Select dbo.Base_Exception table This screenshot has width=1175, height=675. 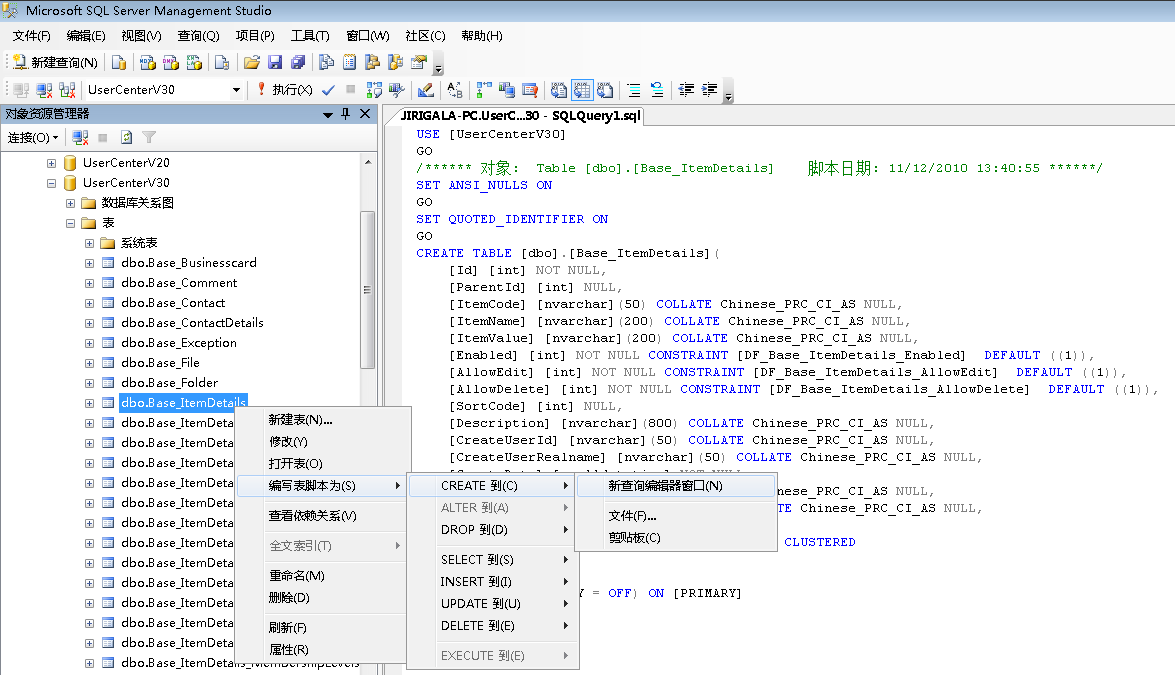pos(179,343)
